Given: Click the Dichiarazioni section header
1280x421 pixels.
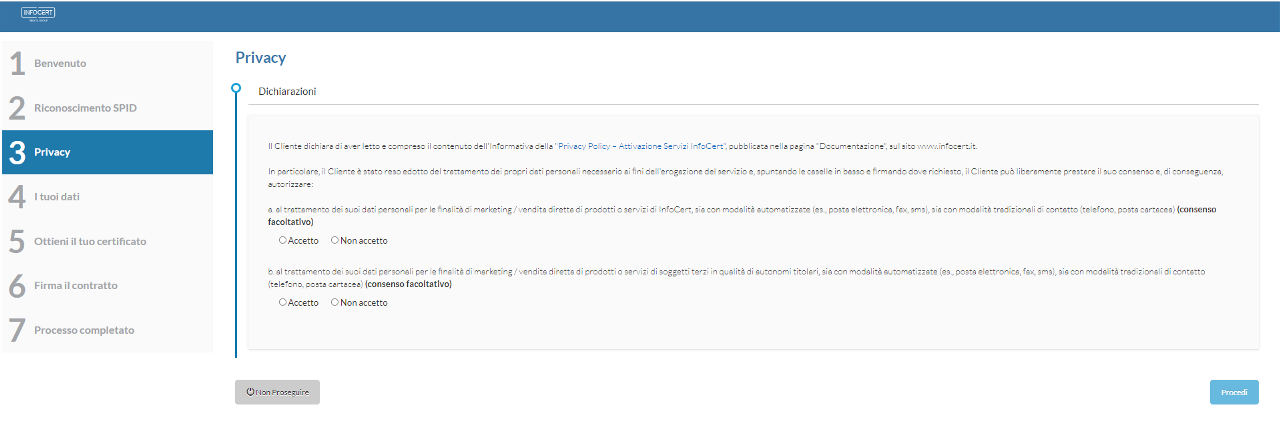Looking at the screenshot, I should 287,91.
